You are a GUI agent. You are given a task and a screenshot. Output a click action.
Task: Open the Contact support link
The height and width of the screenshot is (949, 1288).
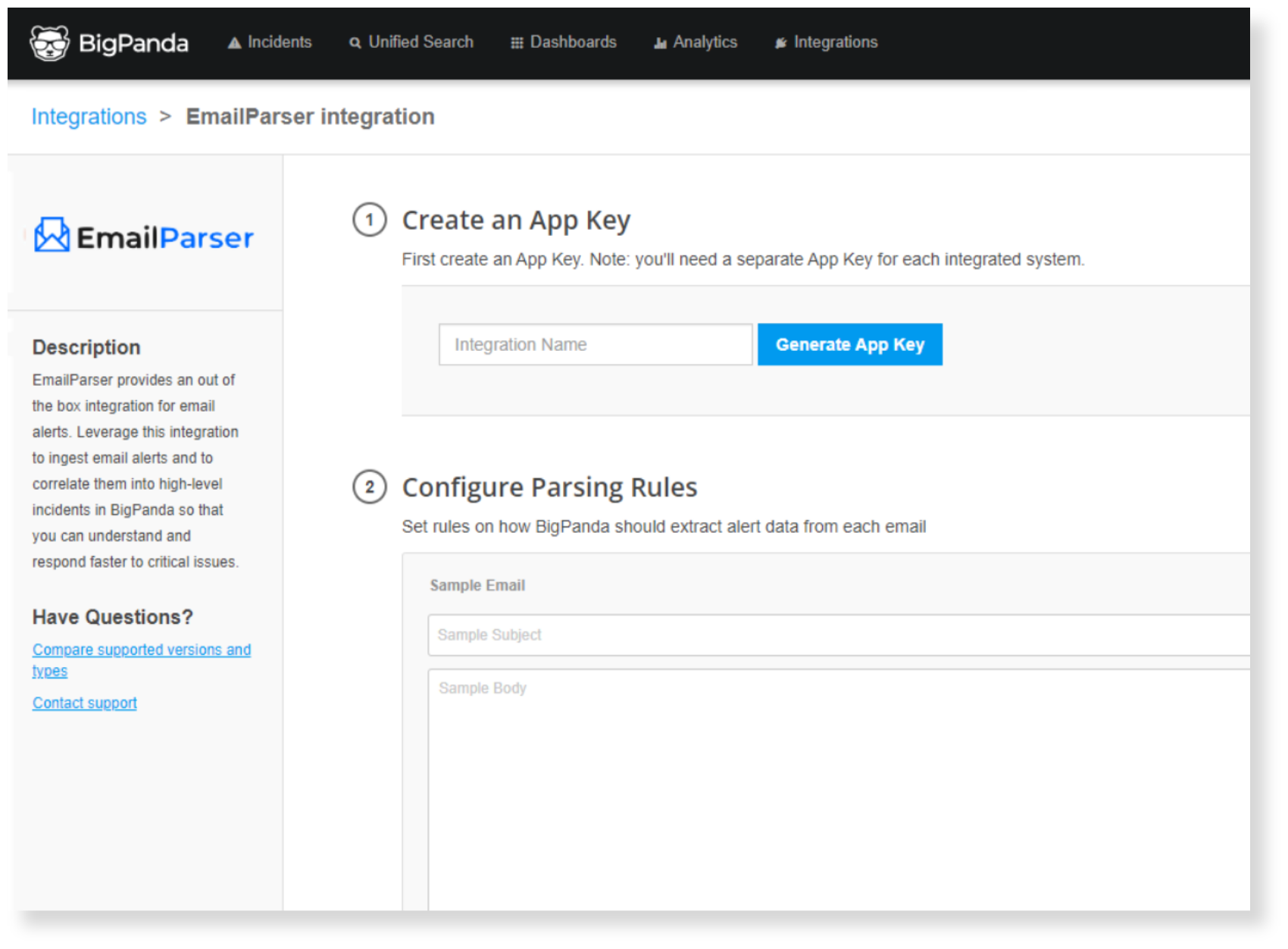(x=85, y=703)
